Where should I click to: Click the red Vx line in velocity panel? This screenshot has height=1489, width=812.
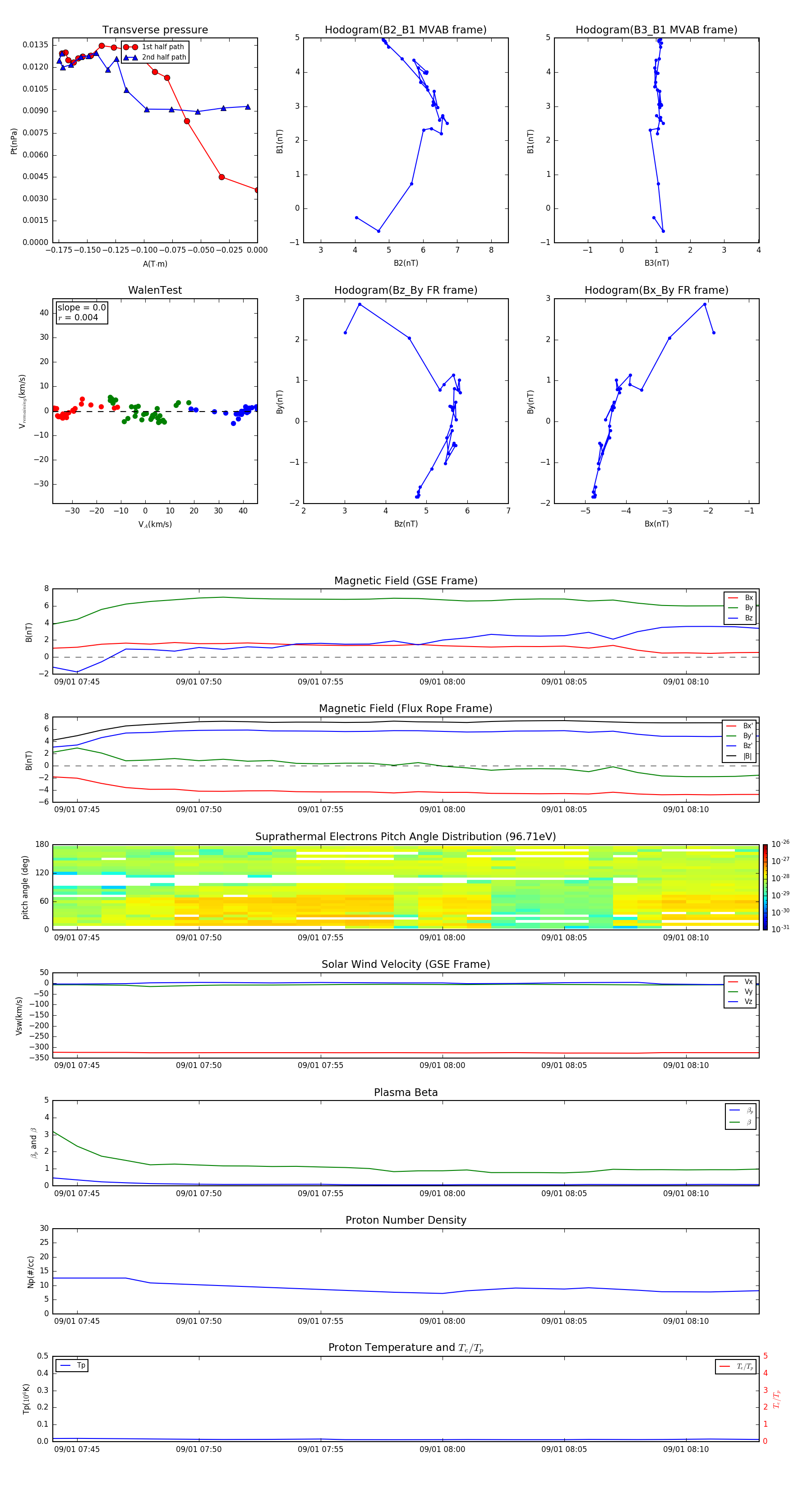tap(406, 1053)
